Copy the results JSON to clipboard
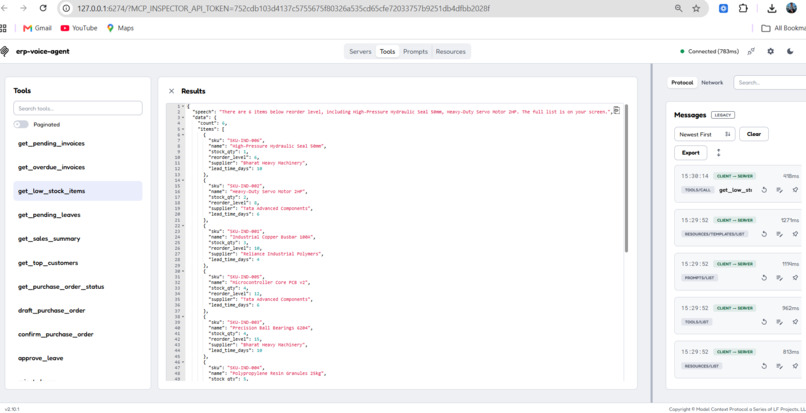The height and width of the screenshot is (413, 806). coord(617,110)
